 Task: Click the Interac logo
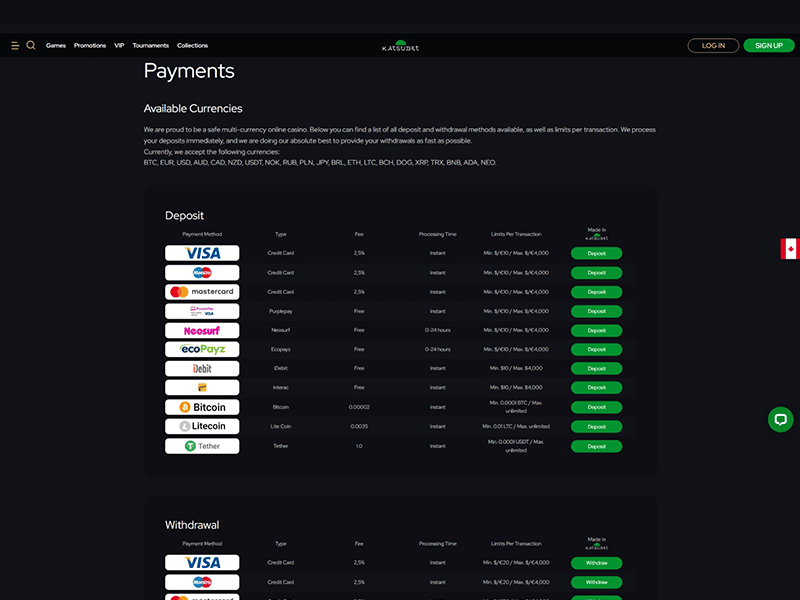(x=202, y=387)
